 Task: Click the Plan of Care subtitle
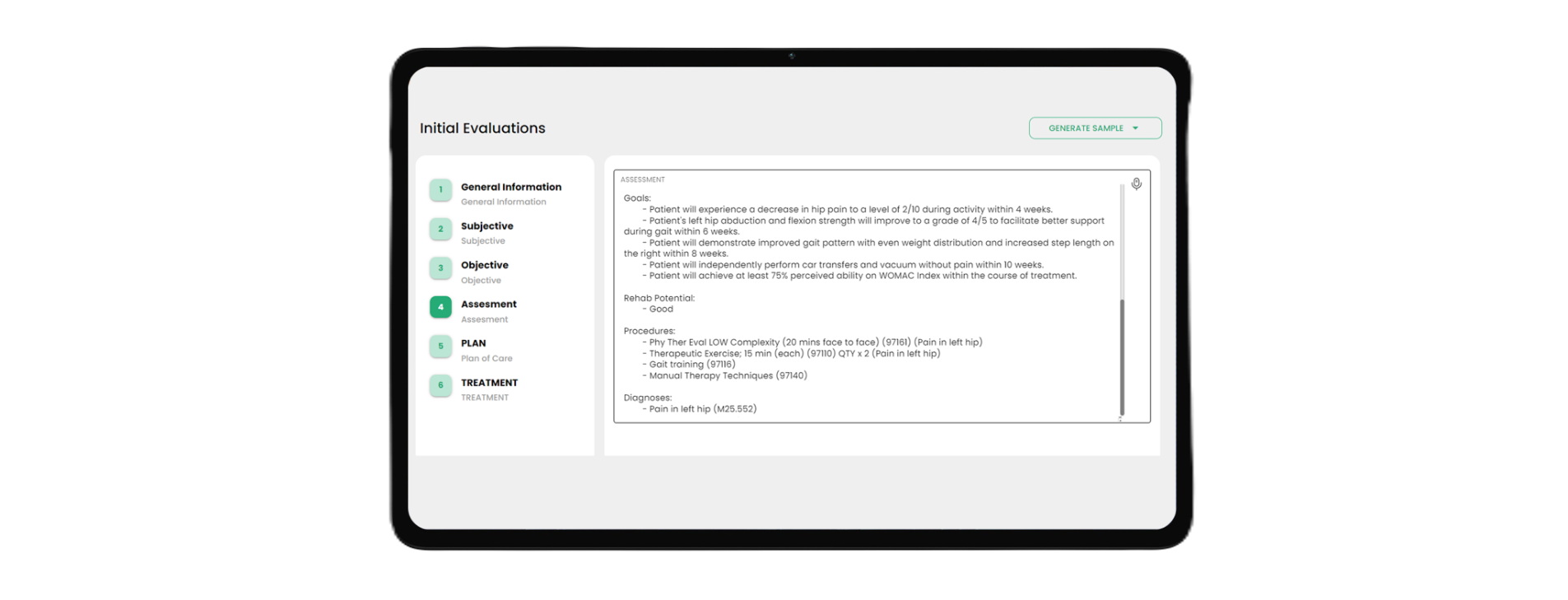pos(486,359)
